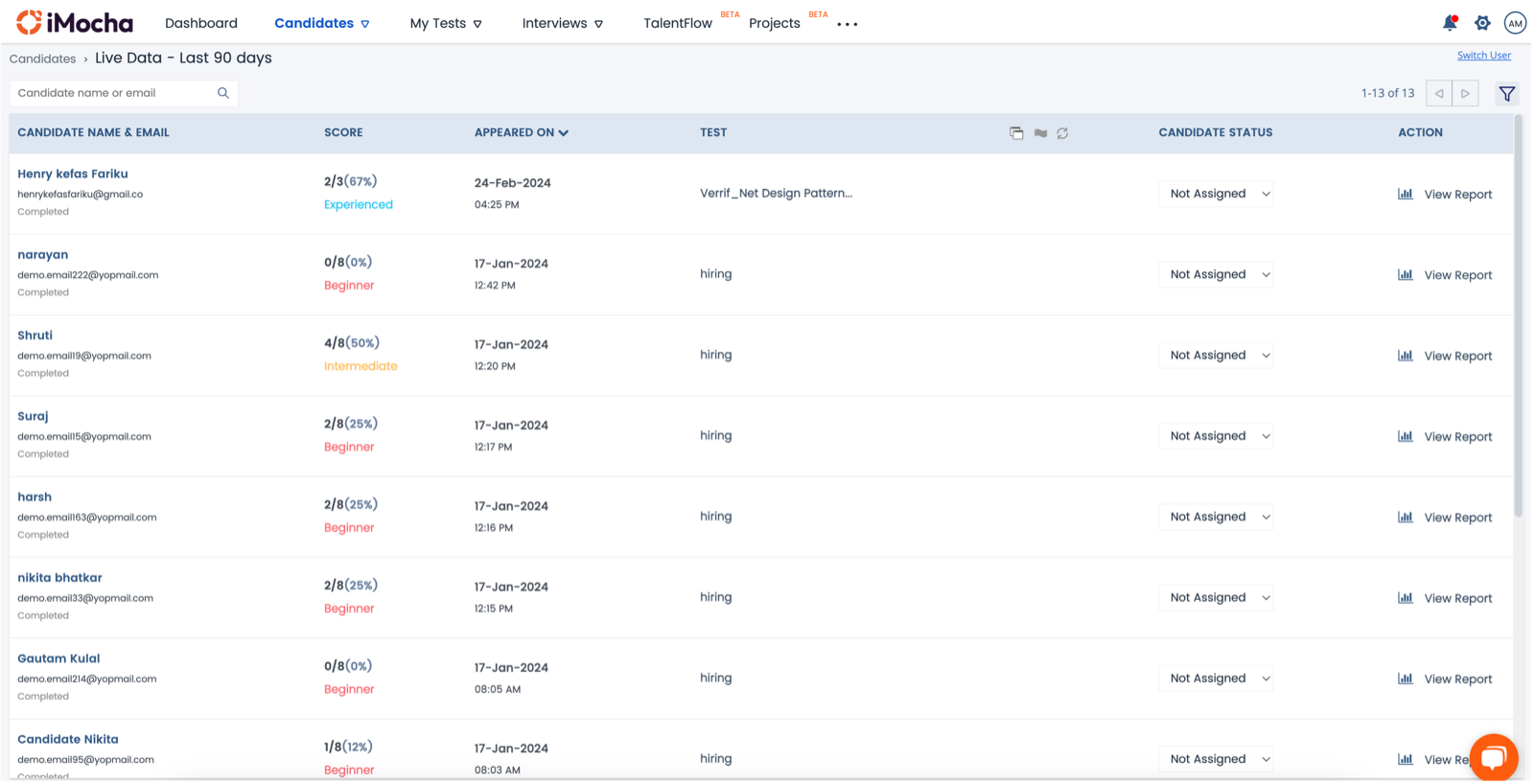Image resolution: width=1535 pixels, height=784 pixels.
Task: Expand the Interviews menu
Action: coord(562,23)
